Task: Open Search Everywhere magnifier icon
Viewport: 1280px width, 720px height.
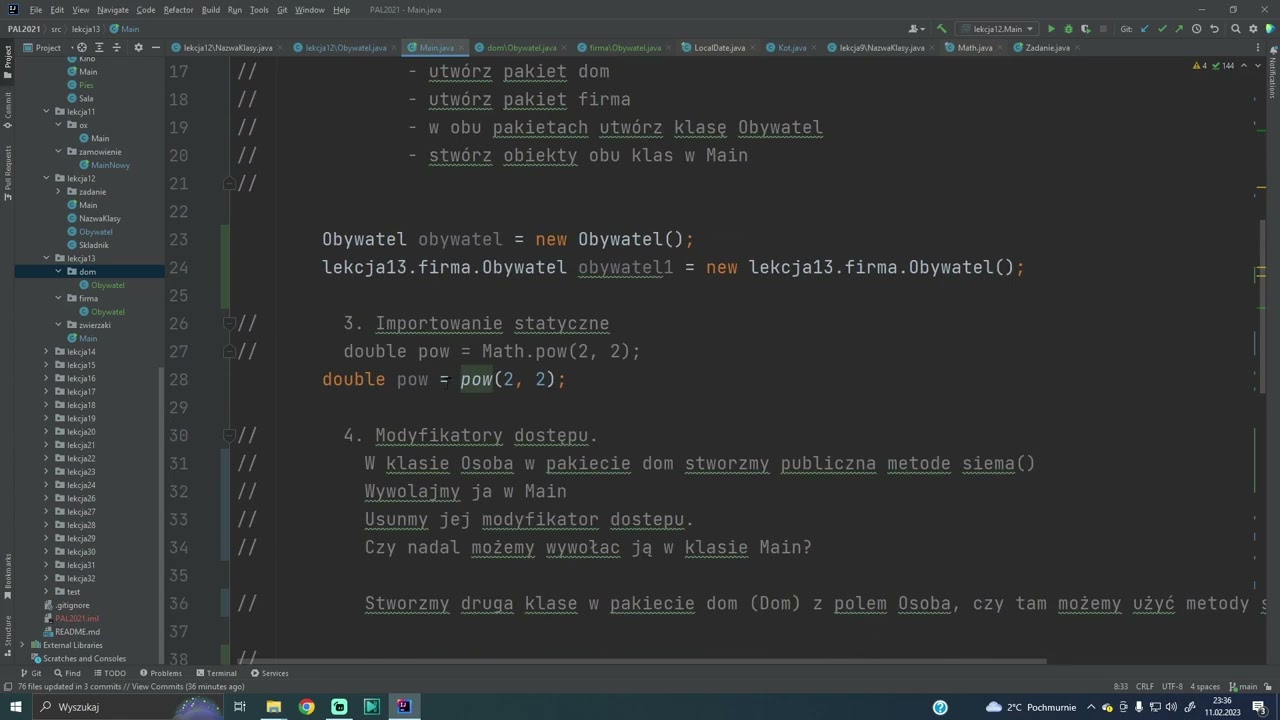Action: [1236, 29]
